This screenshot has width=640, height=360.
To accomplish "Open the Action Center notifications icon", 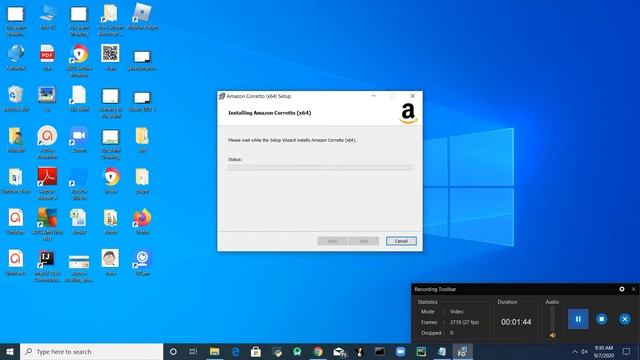I will 626,351.
